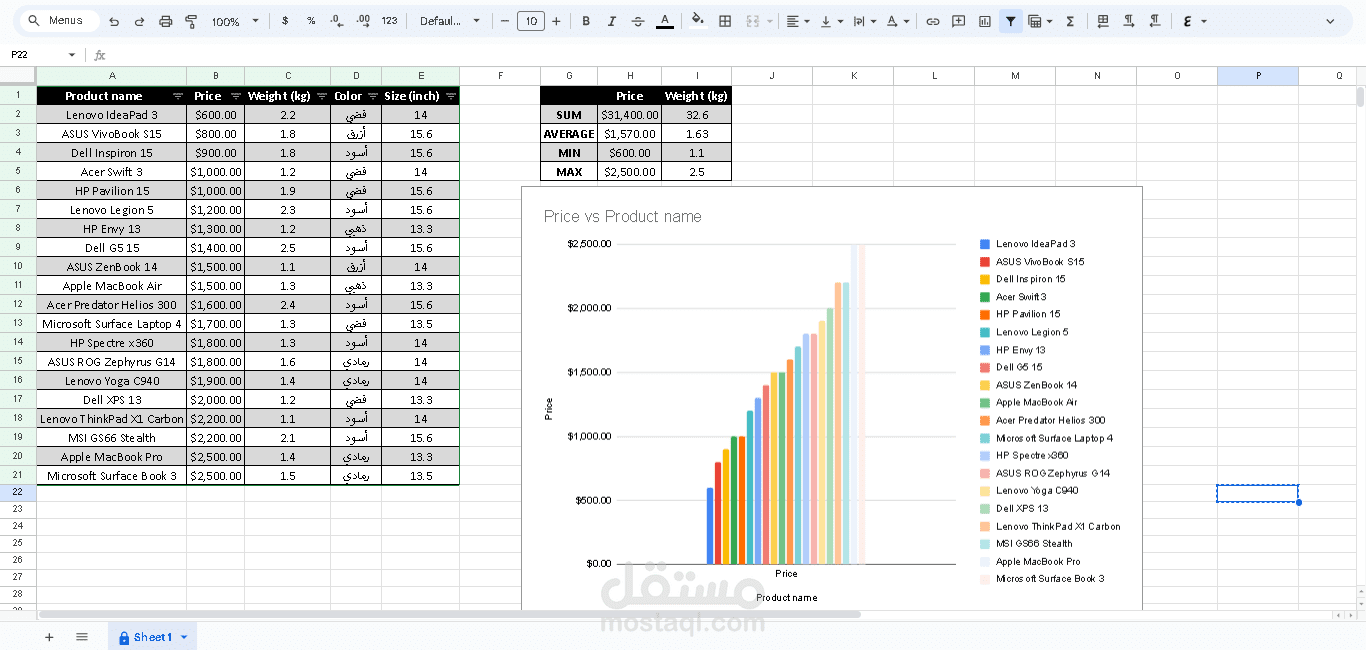Screen dimensions: 1366x650
Task: Increase the font size
Action: pos(556,21)
